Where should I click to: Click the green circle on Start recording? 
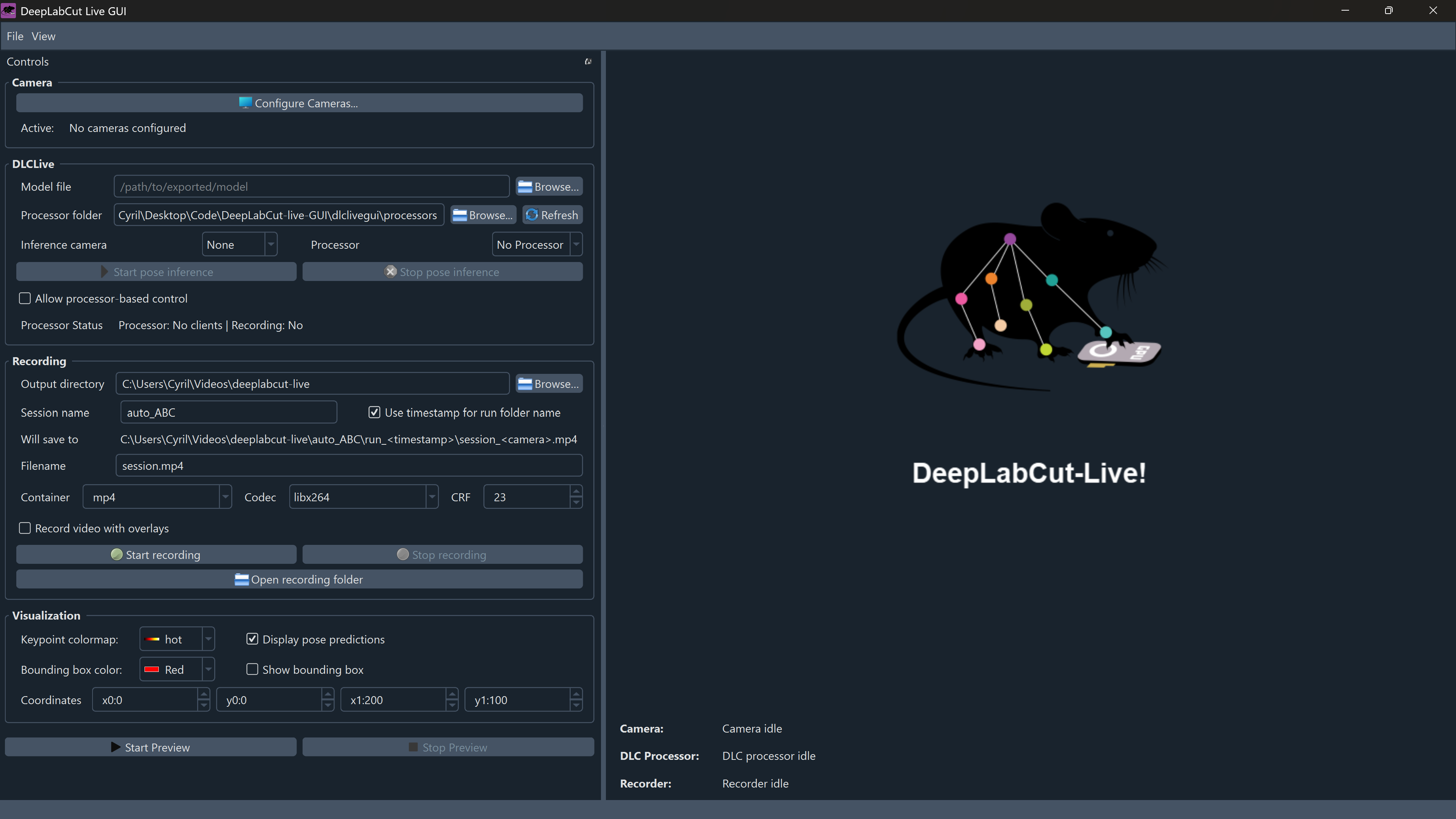tap(116, 554)
